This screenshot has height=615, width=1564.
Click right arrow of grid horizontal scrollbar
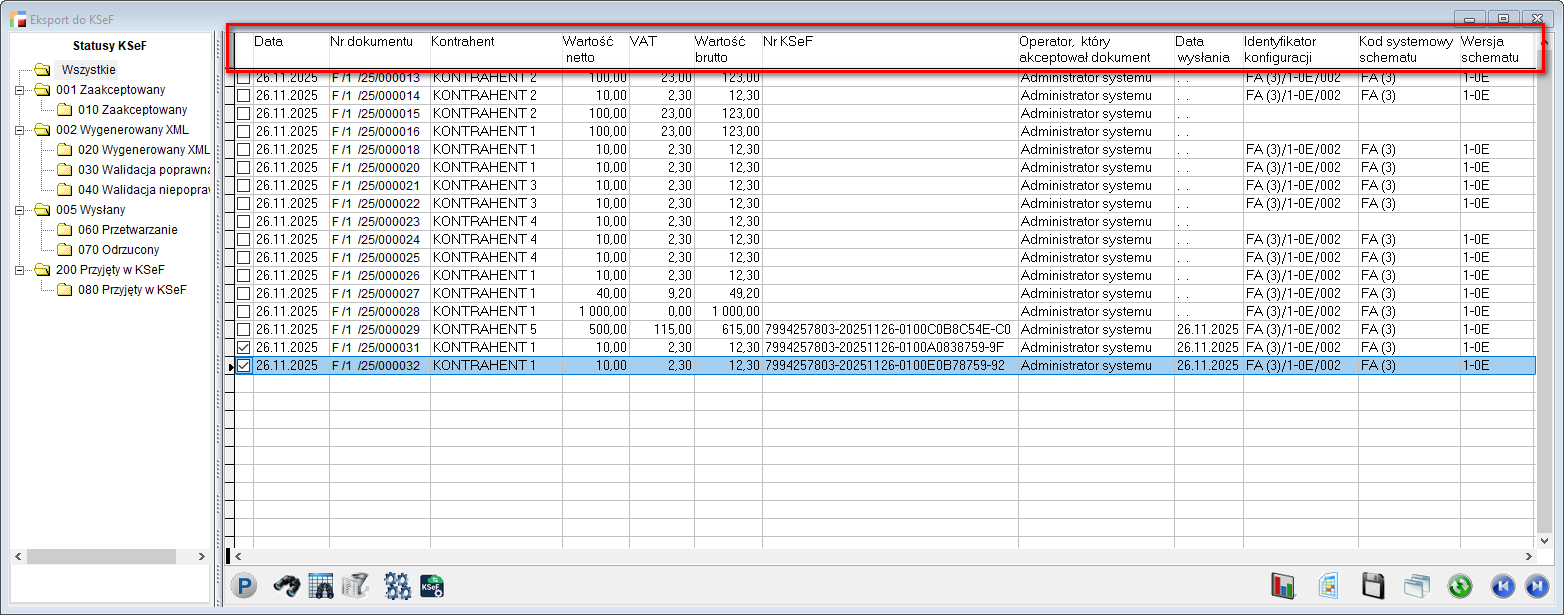click(1527, 555)
